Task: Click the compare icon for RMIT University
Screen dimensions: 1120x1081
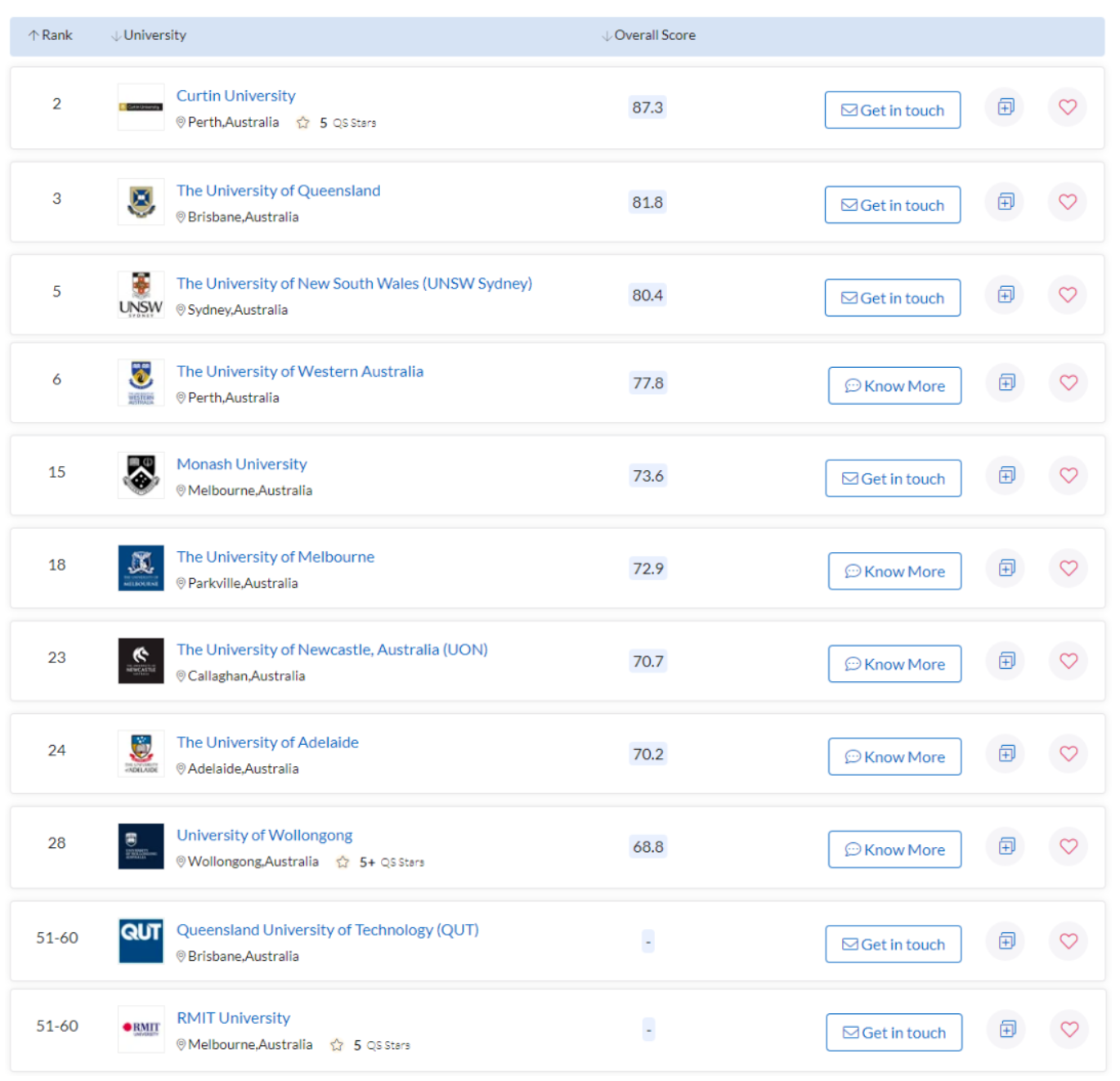Action: coord(1007,1029)
